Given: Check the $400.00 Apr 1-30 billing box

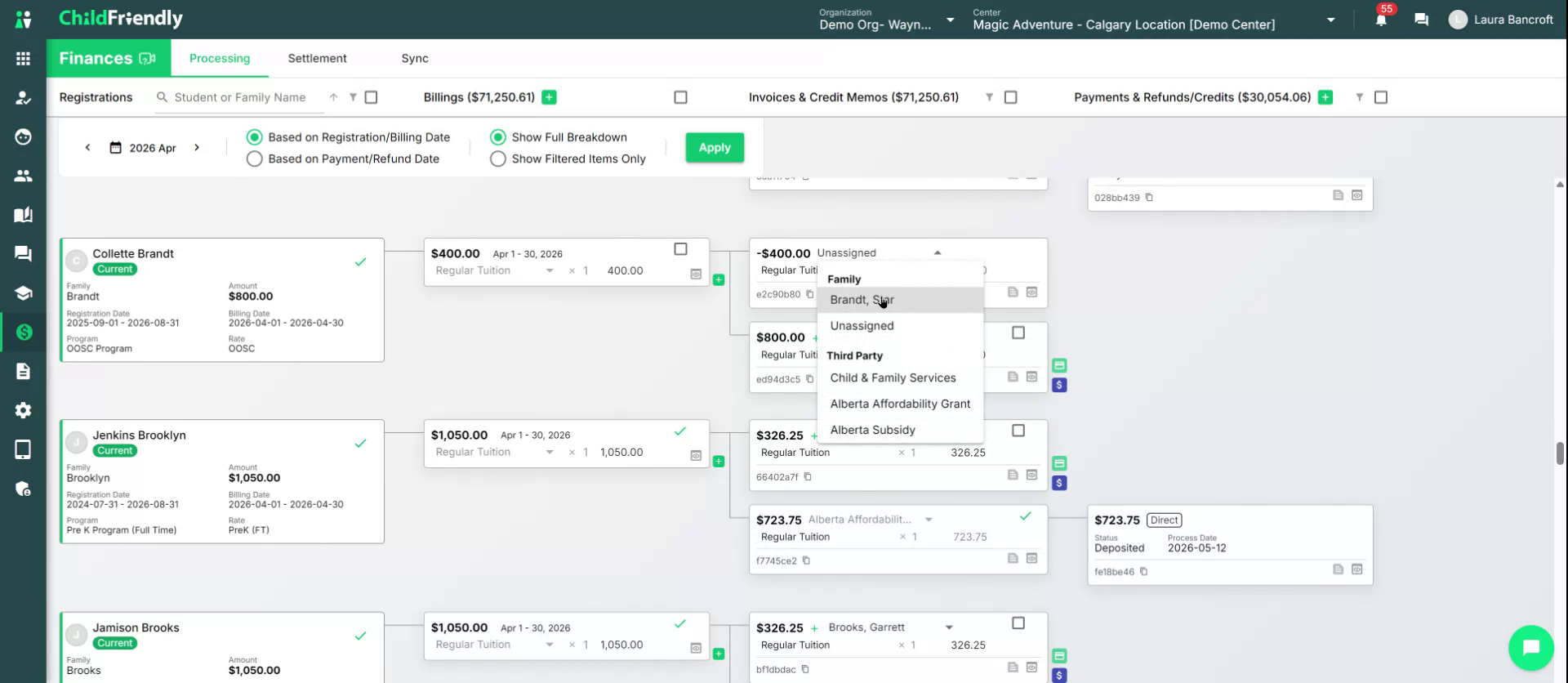Looking at the screenshot, I should (680, 249).
